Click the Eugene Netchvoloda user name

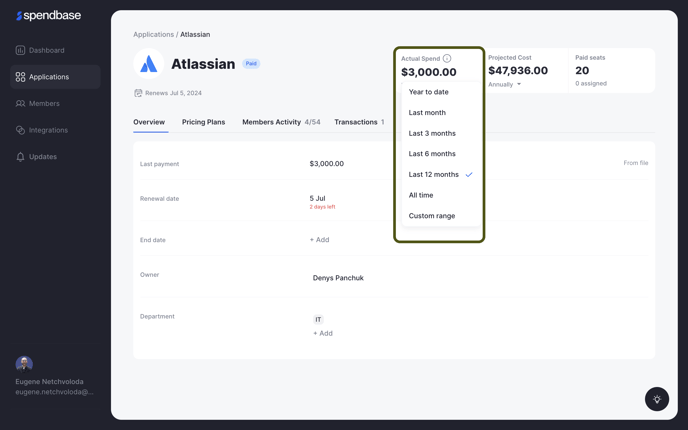(x=50, y=382)
